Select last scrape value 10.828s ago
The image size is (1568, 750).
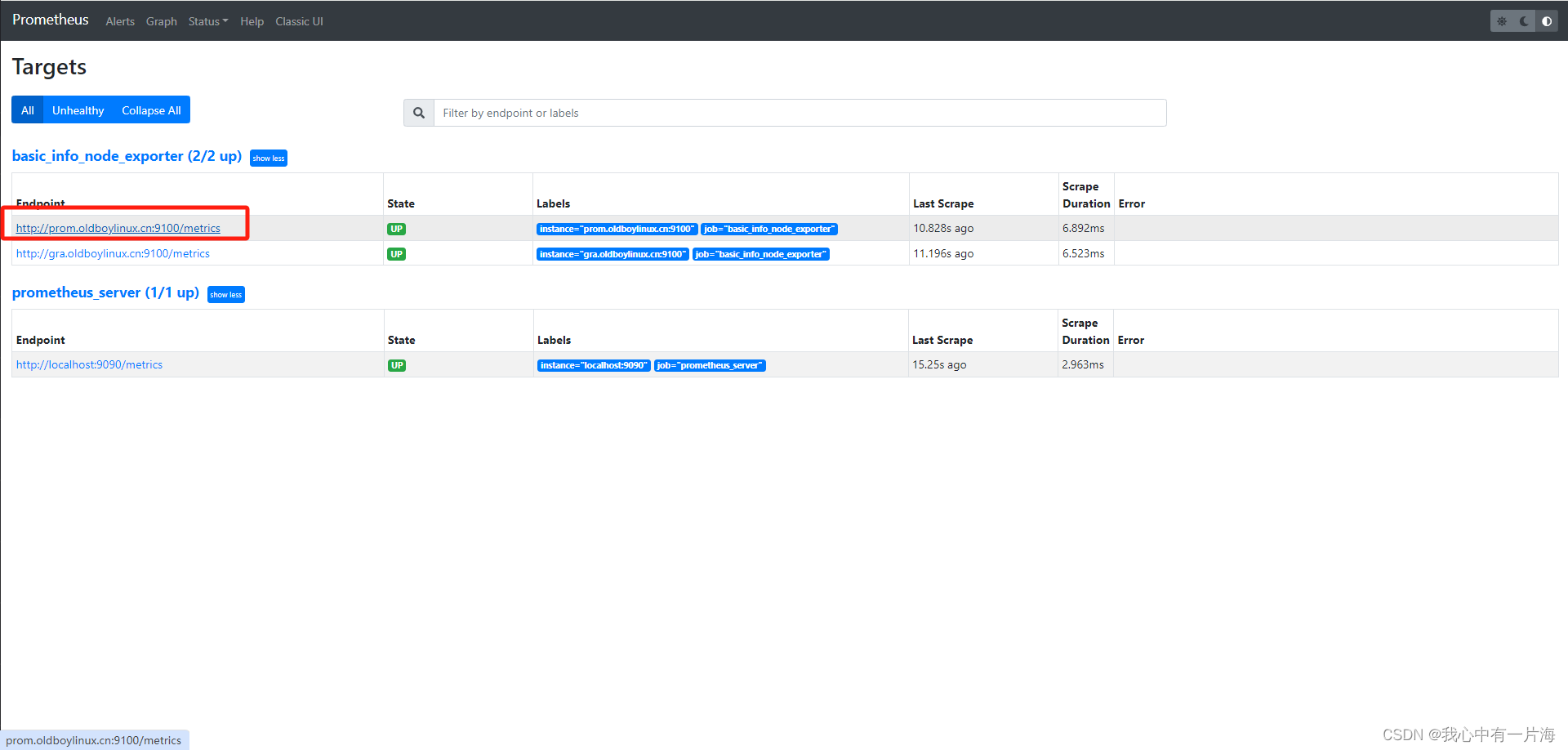(x=943, y=228)
